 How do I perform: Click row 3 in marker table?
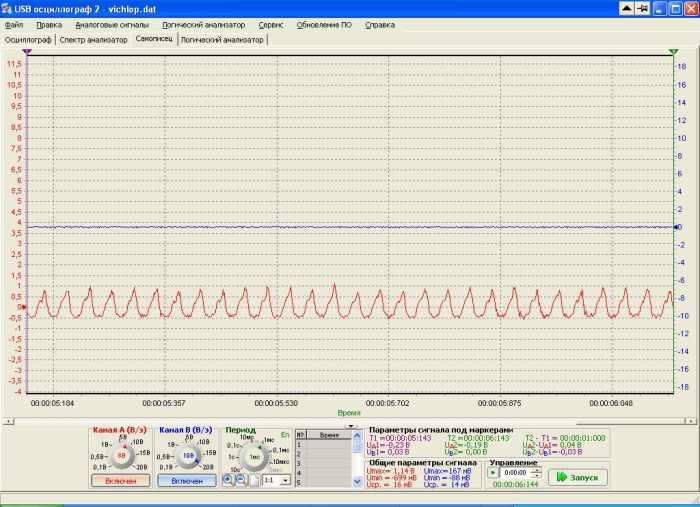coord(324,464)
